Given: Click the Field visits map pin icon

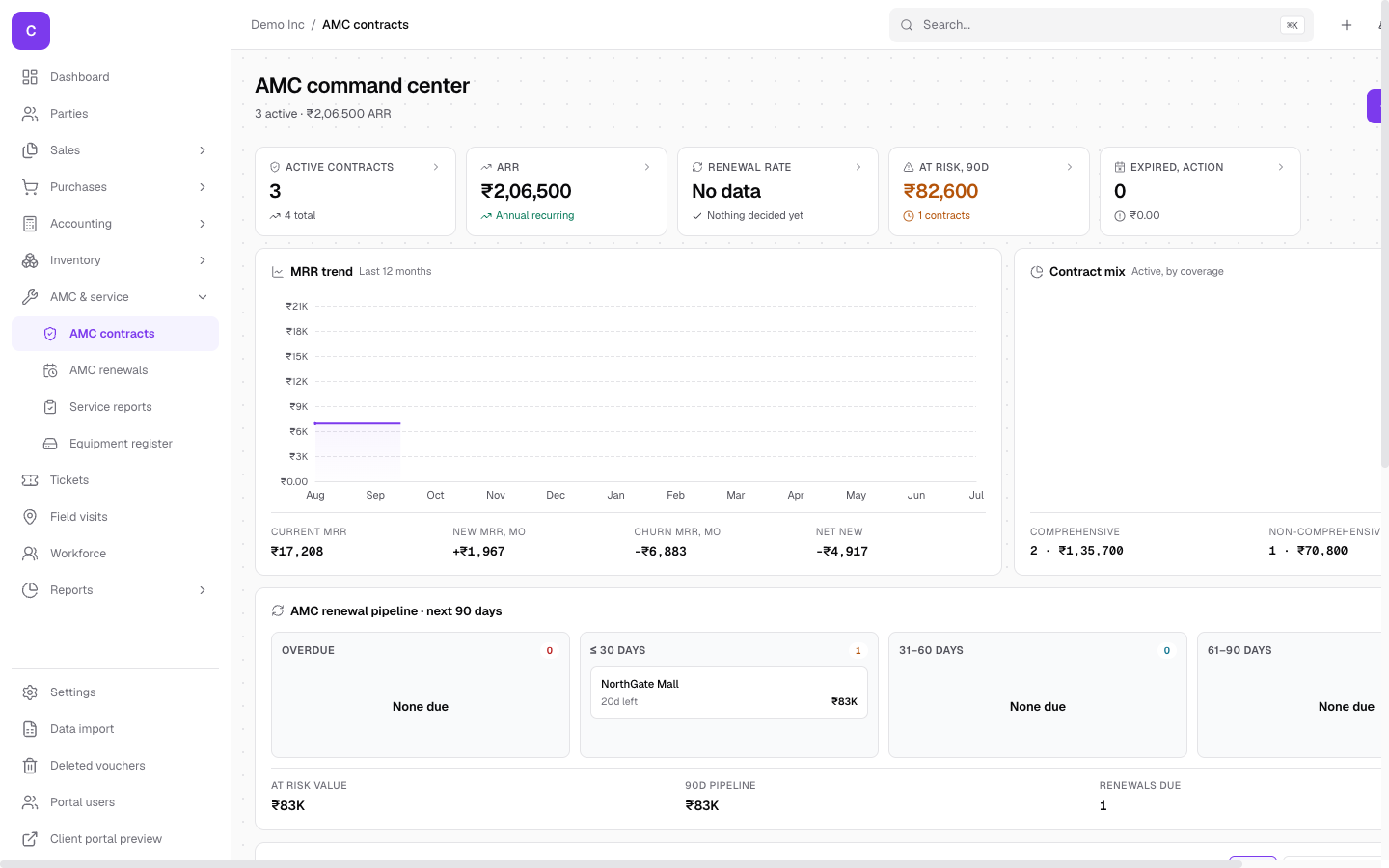Looking at the screenshot, I should (x=30, y=517).
